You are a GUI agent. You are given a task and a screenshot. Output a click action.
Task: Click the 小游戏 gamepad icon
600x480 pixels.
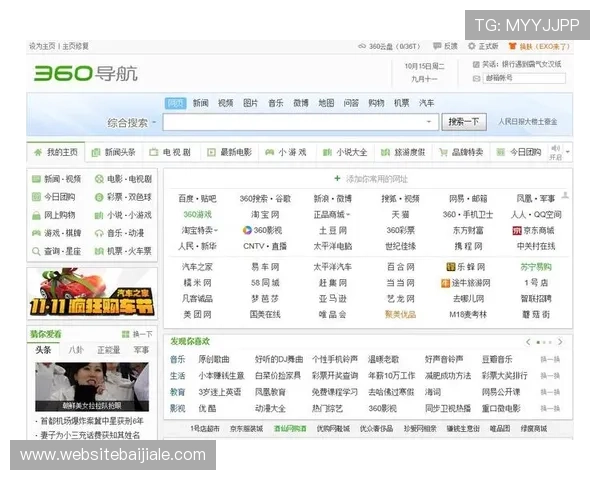click(x=269, y=152)
